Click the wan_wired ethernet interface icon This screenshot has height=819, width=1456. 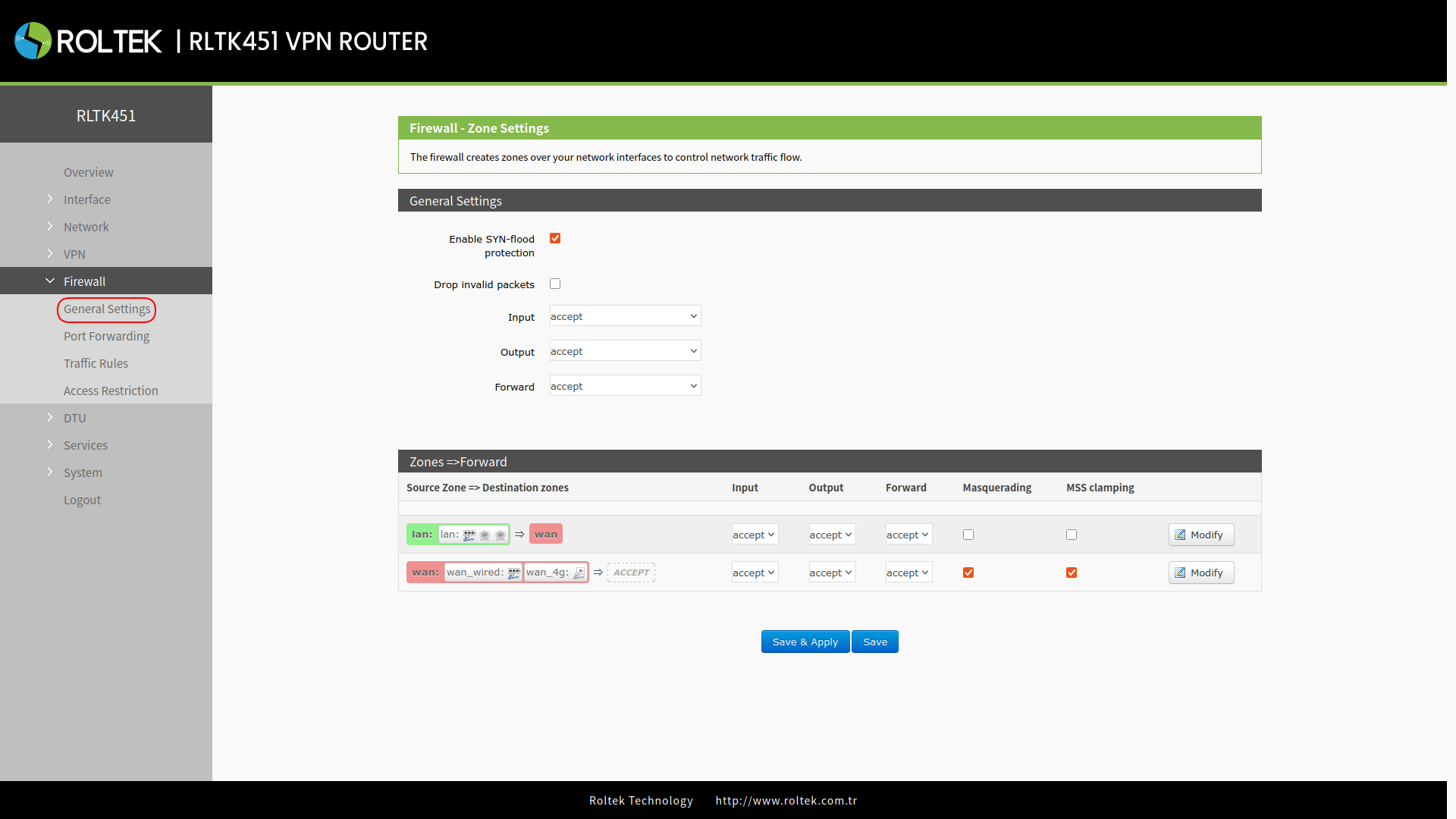514,573
